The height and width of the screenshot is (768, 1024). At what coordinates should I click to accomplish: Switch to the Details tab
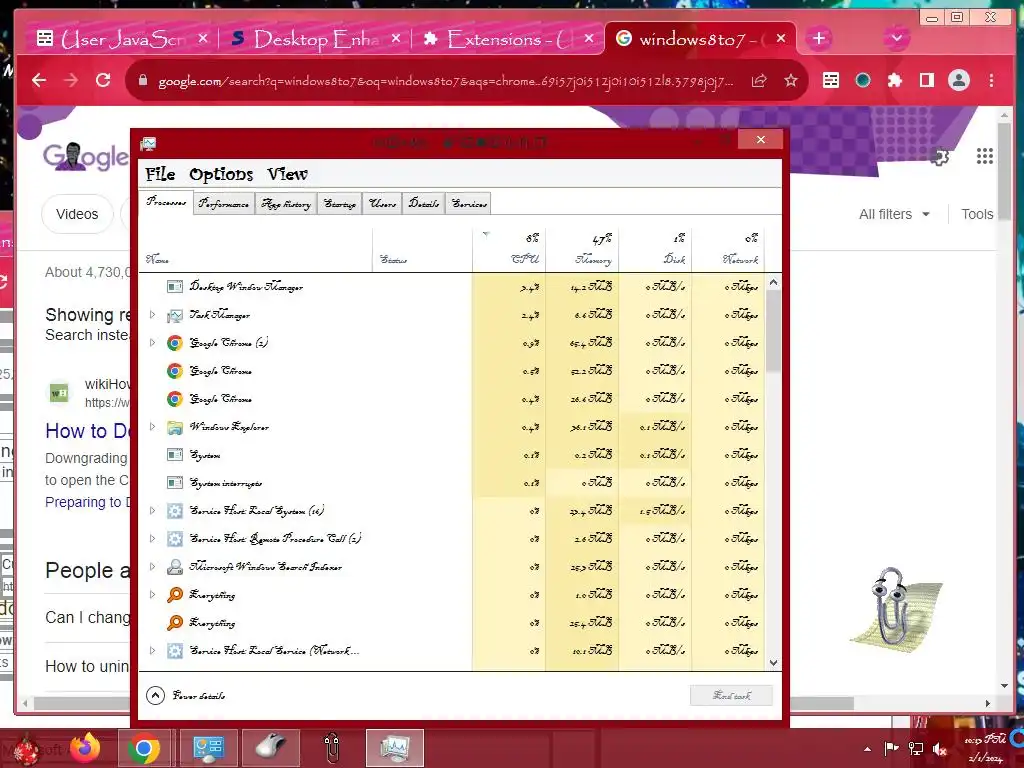(x=424, y=204)
